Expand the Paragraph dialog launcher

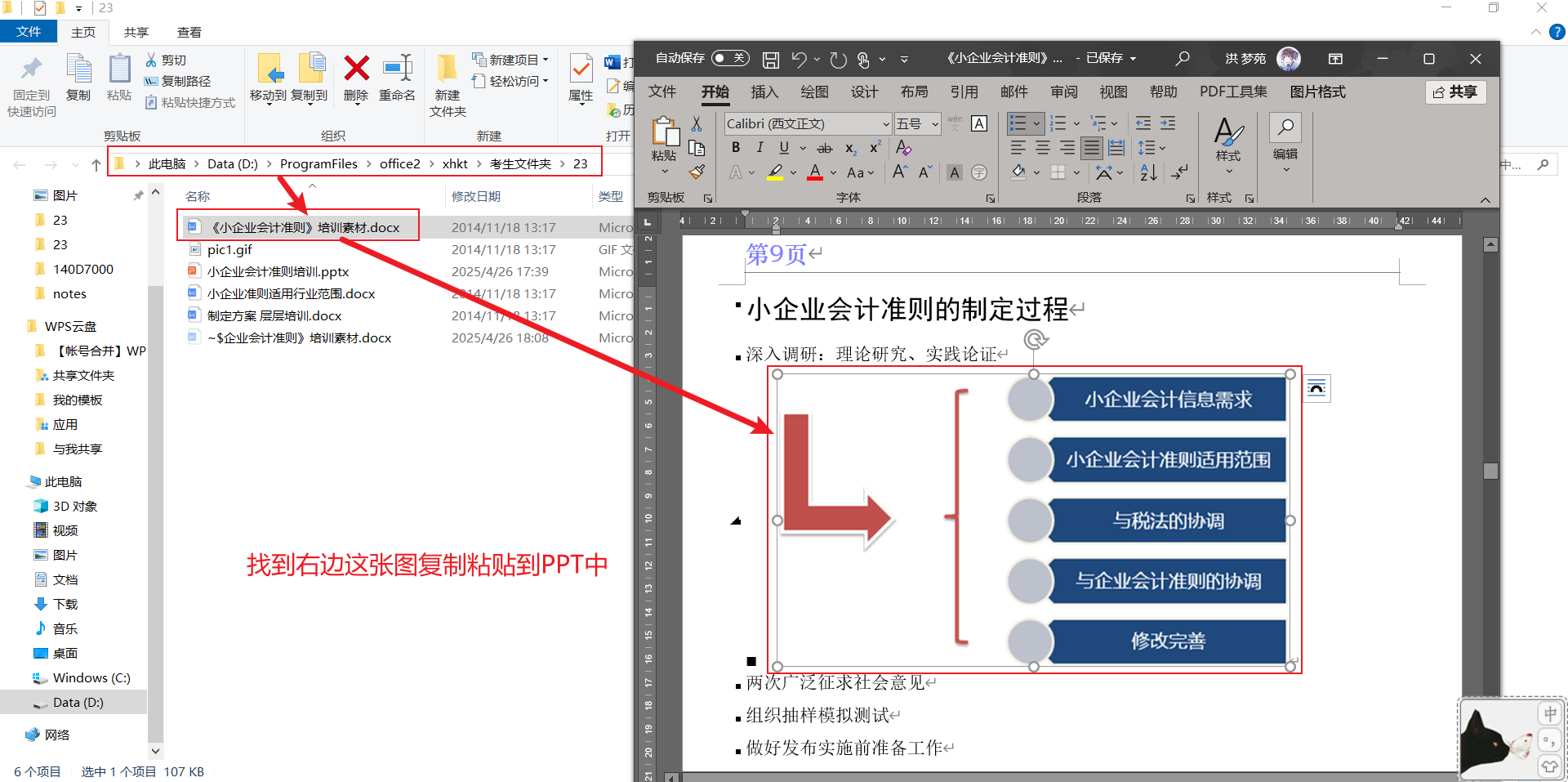click(1190, 199)
